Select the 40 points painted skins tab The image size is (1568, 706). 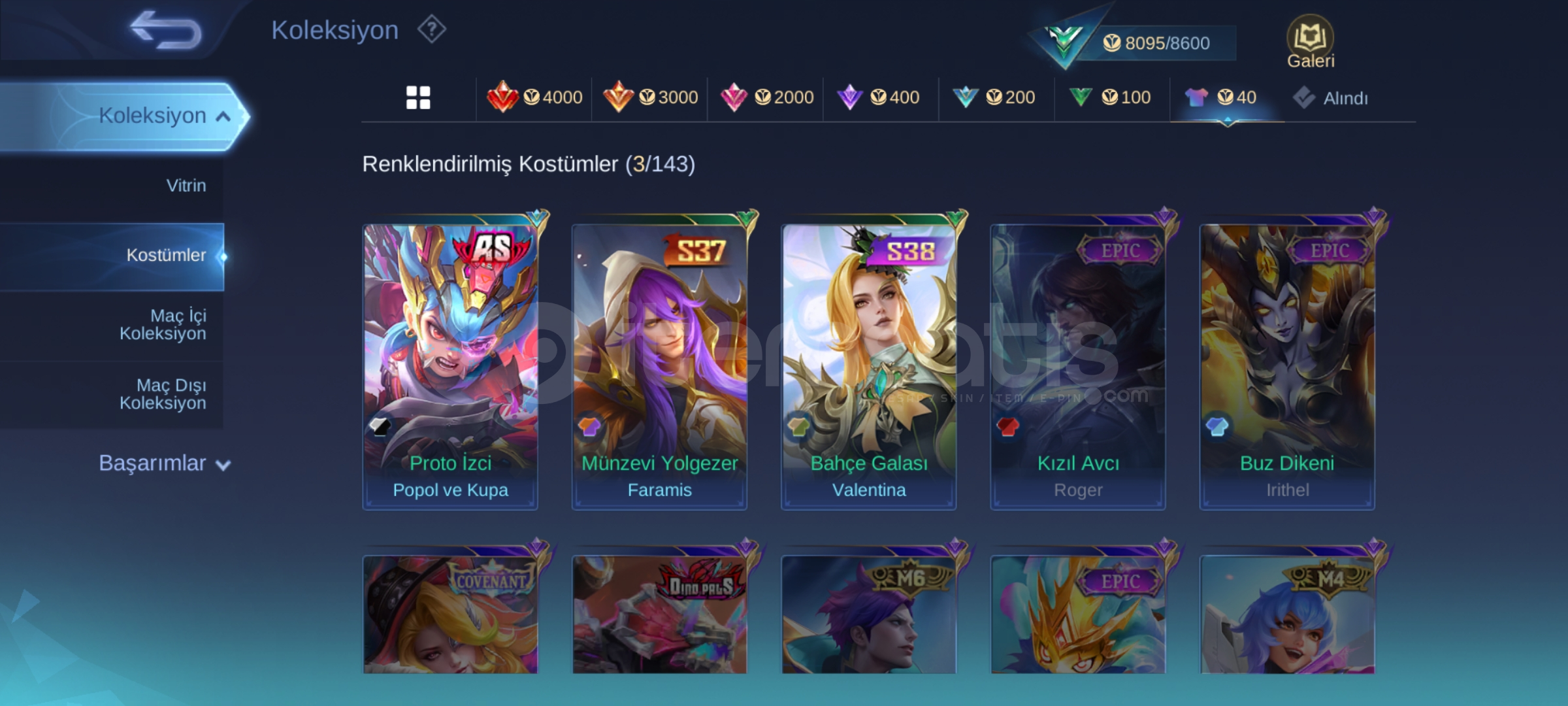coord(1220,97)
